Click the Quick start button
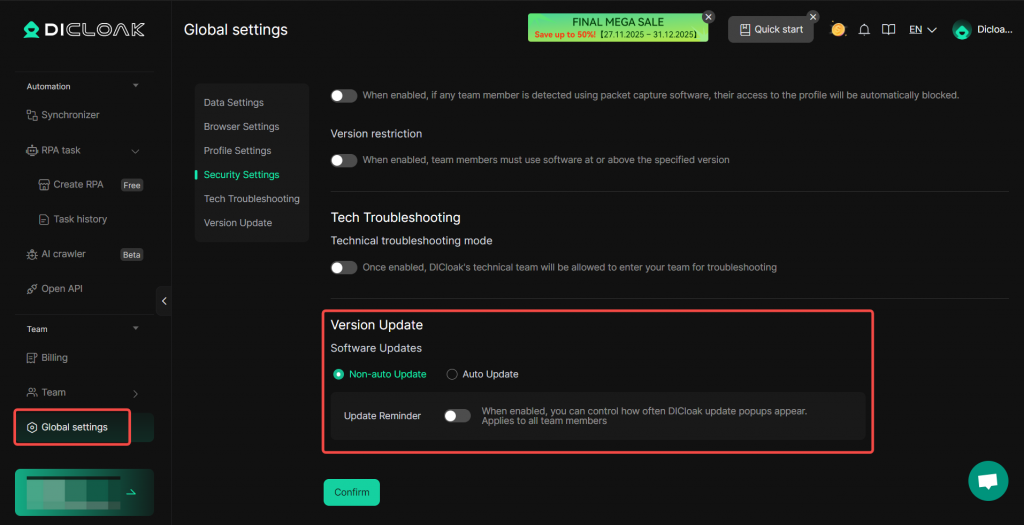Image resolution: width=1024 pixels, height=525 pixels. (770, 30)
